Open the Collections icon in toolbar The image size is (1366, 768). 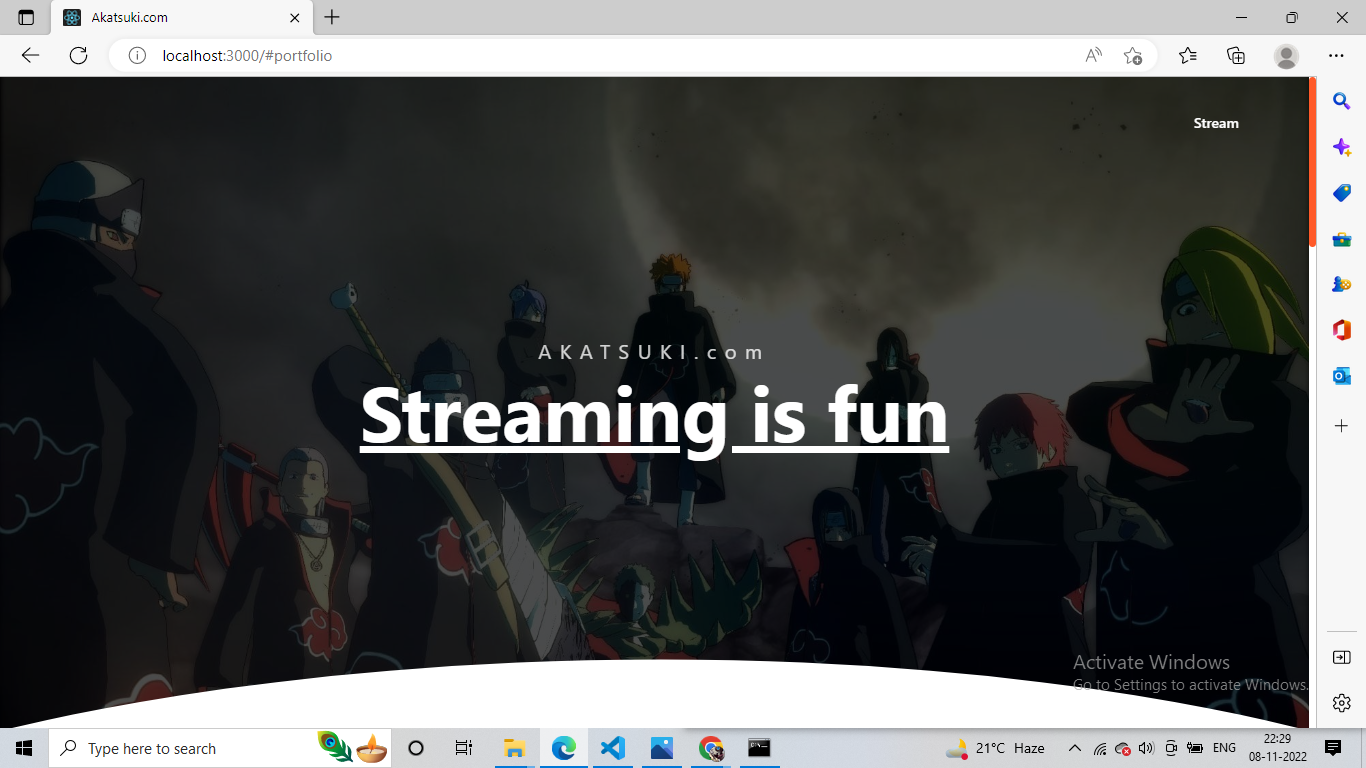1236,56
